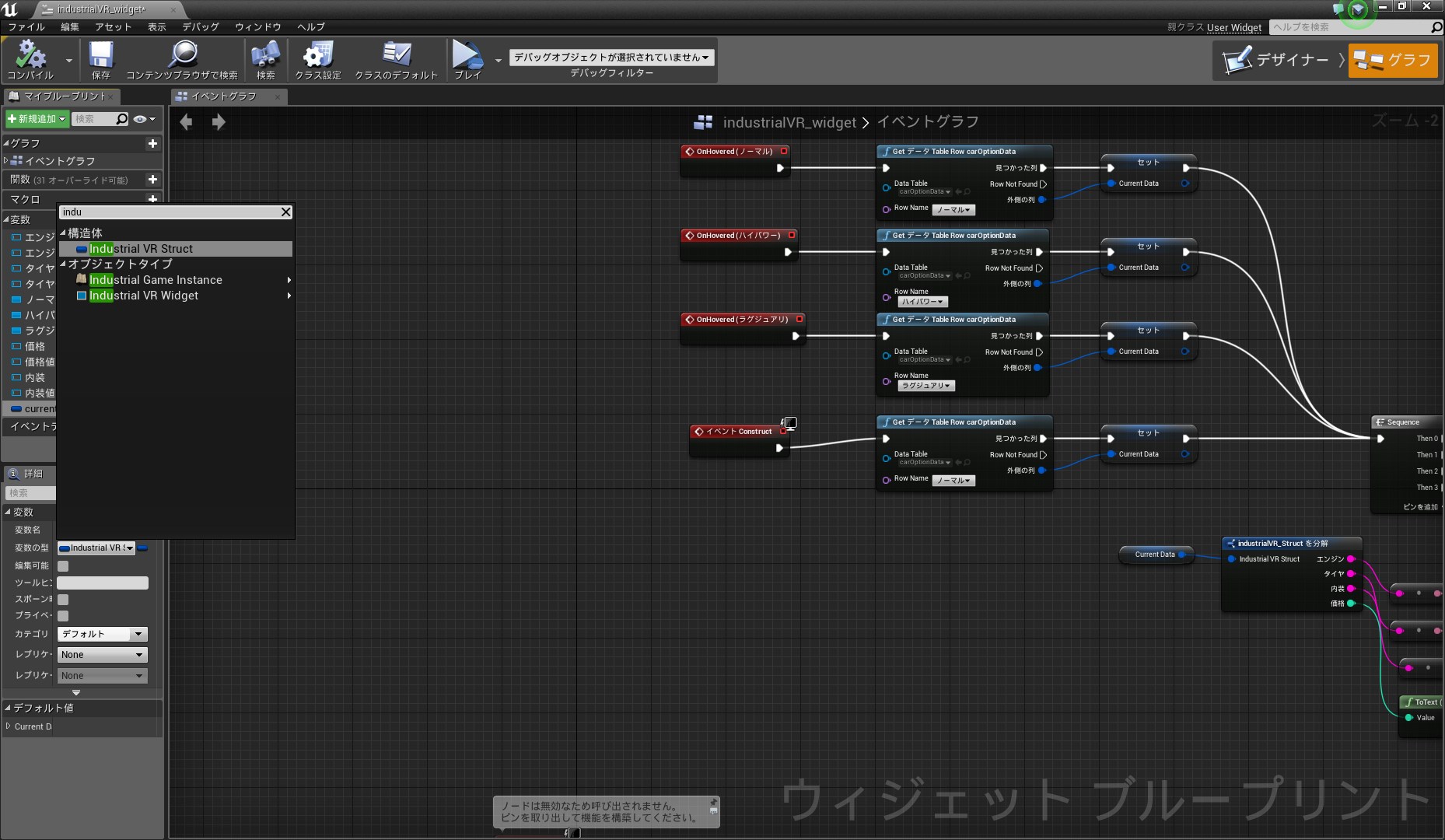Viewport: 1445px width, 840px height.
Task: Click ピンを追加 on Sequence node
Action: coord(1421,507)
